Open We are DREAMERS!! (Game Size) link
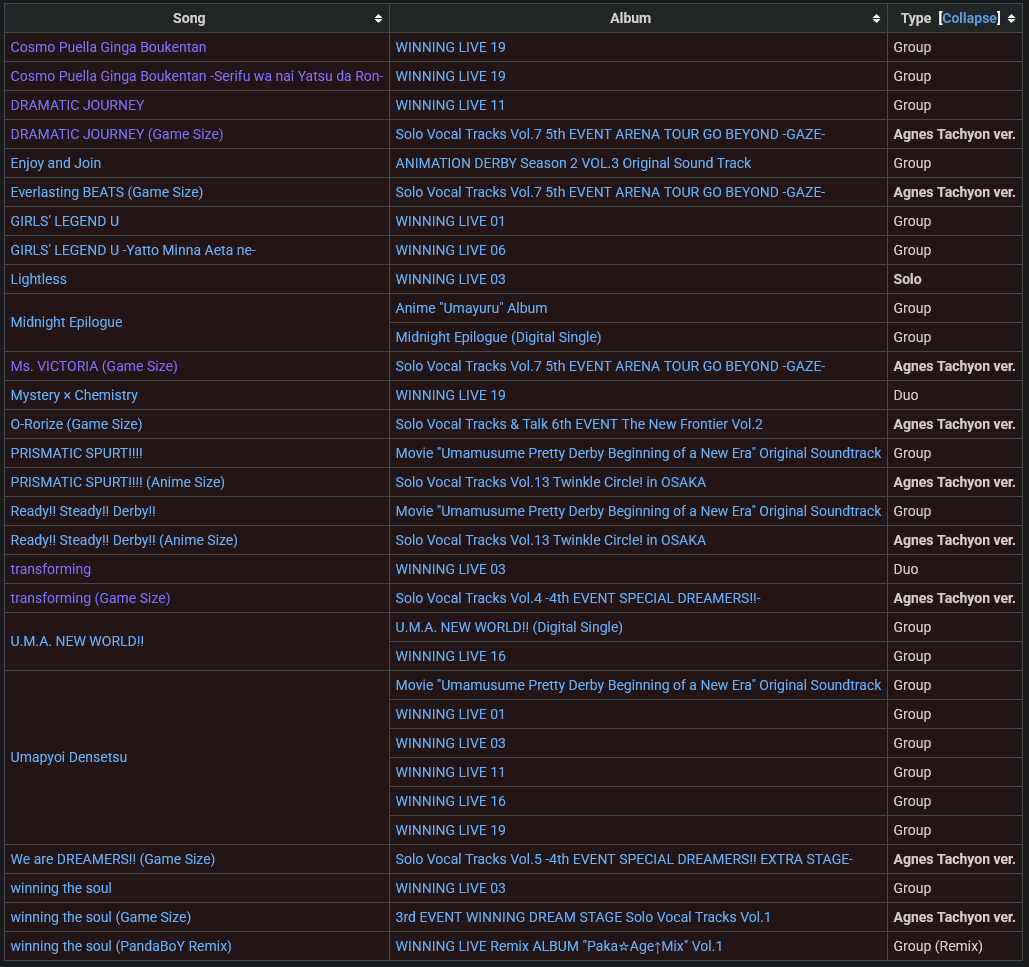 pos(113,859)
